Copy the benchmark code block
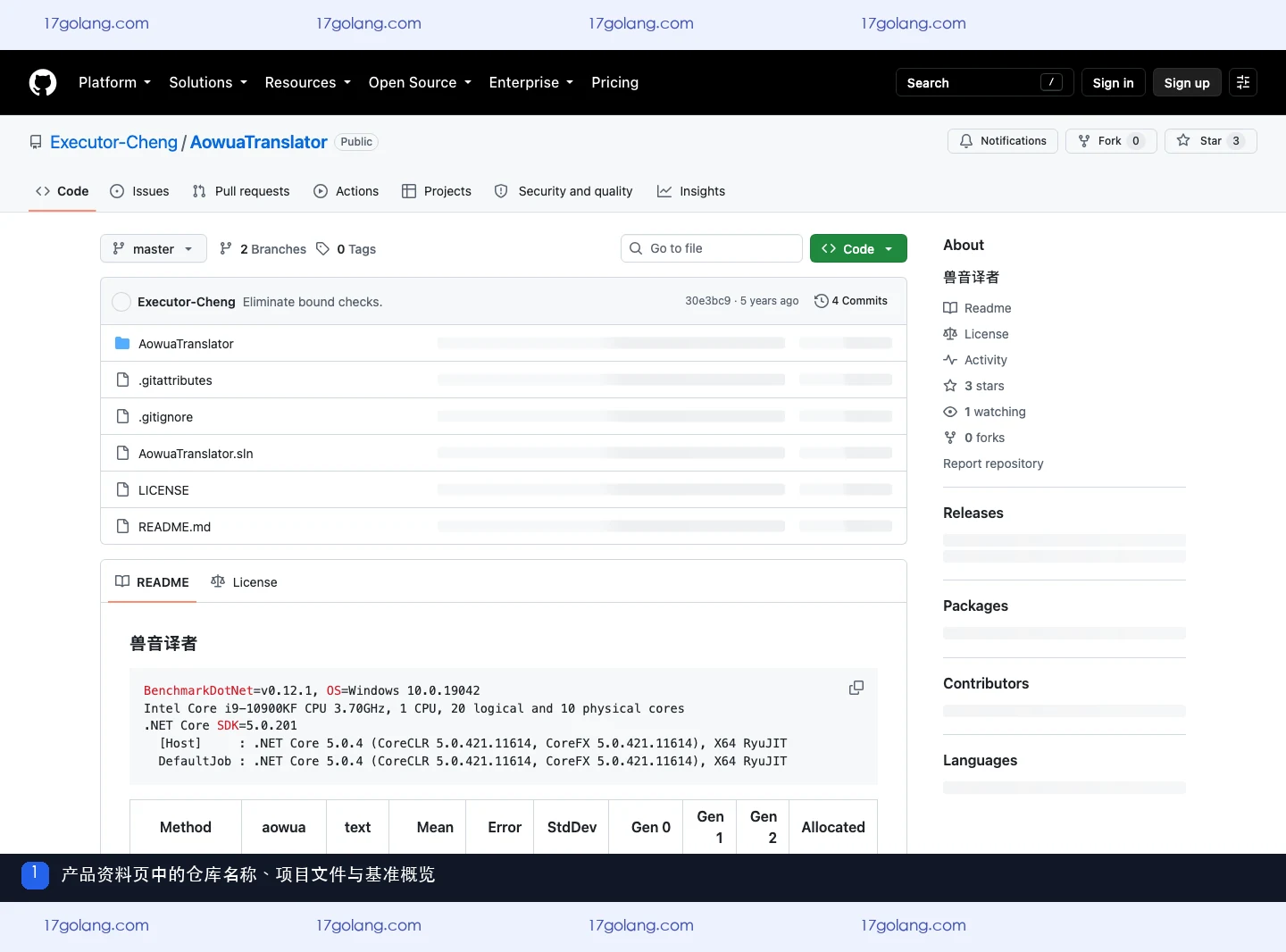The width and height of the screenshot is (1286, 952). 856,688
